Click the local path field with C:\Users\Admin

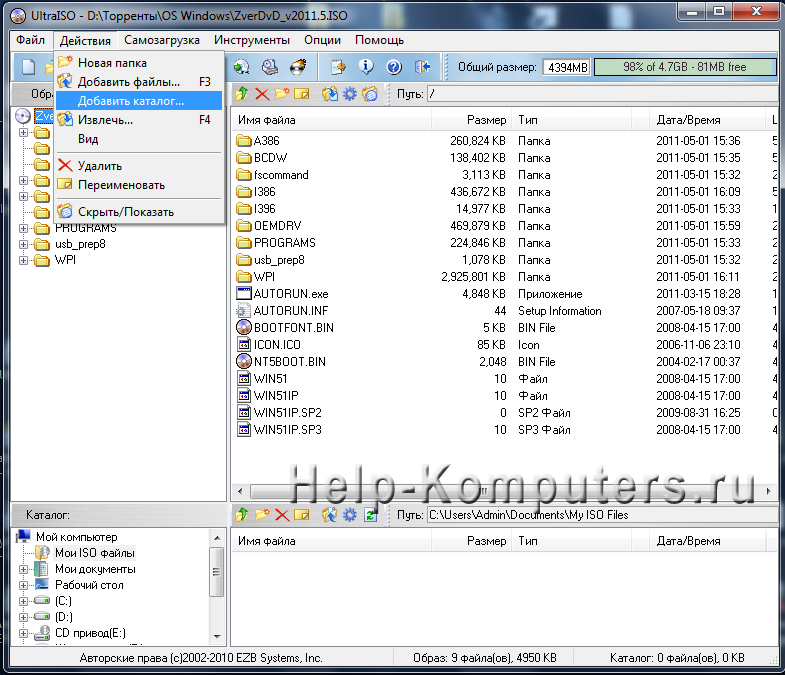click(x=602, y=515)
